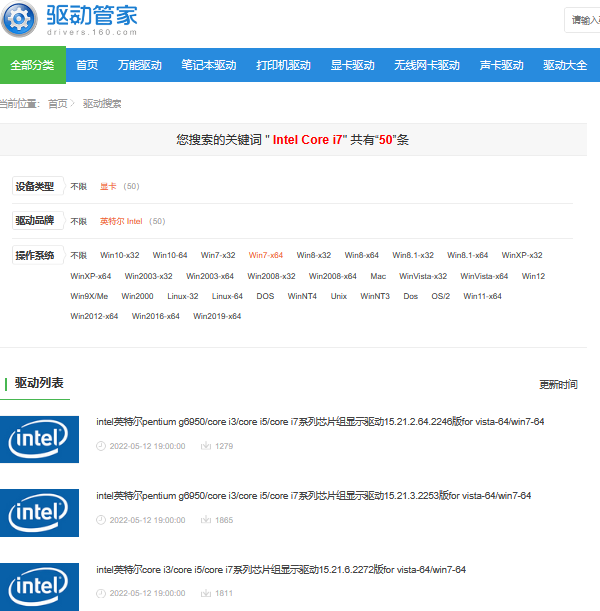
Task: Filter by OS/2
Action: point(440,296)
